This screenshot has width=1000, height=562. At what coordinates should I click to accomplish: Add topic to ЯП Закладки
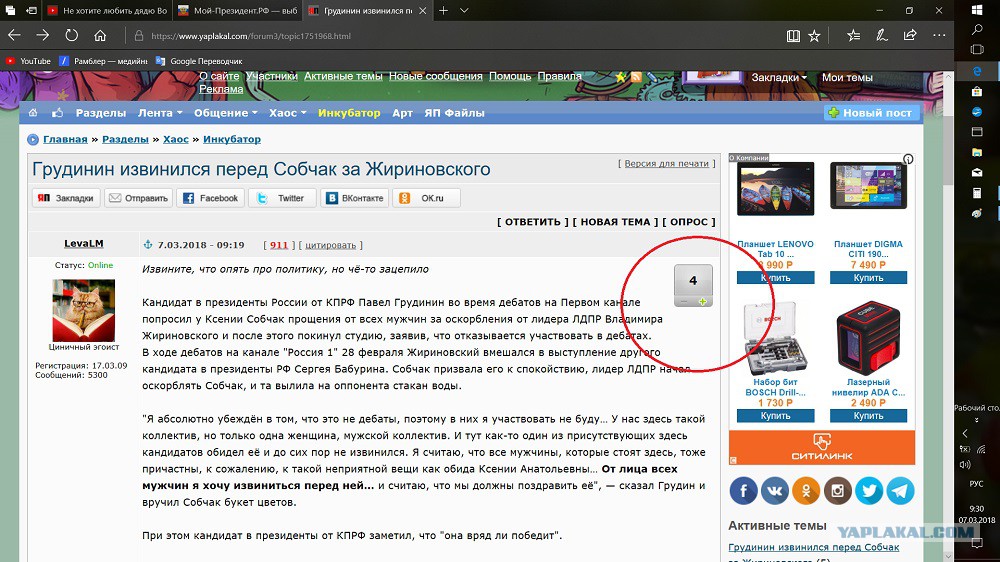(66, 198)
